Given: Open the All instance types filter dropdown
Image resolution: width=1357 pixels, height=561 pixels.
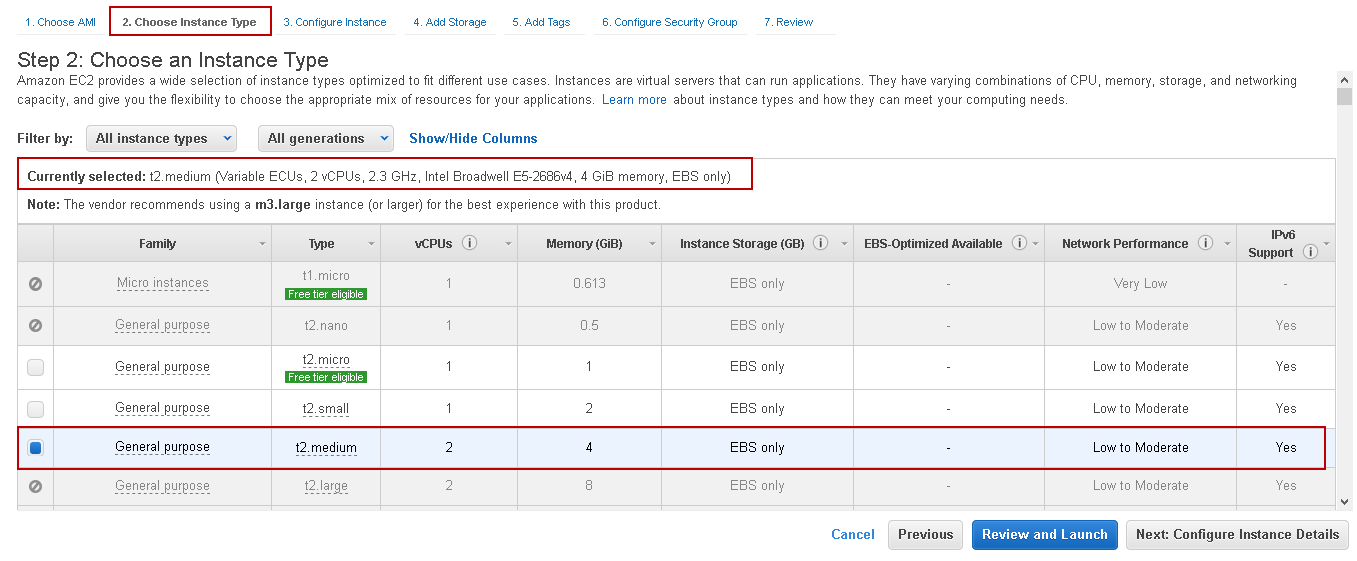Looking at the screenshot, I should pyautogui.click(x=161, y=138).
